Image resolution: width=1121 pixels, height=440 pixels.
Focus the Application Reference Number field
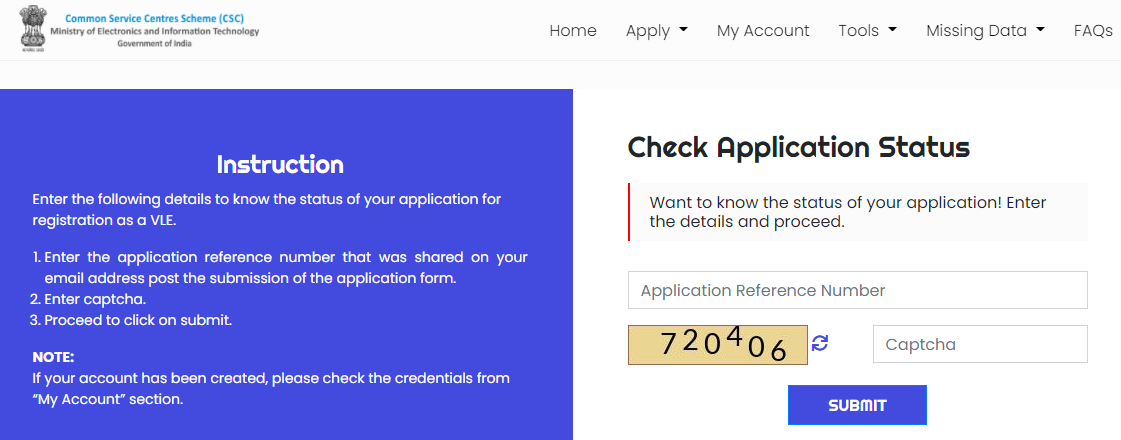pos(857,290)
